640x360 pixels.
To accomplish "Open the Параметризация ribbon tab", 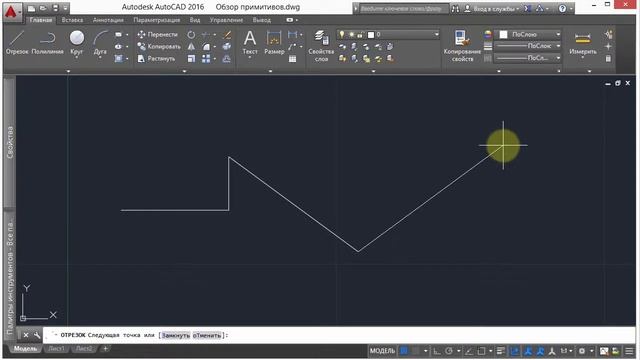I will pos(157,20).
